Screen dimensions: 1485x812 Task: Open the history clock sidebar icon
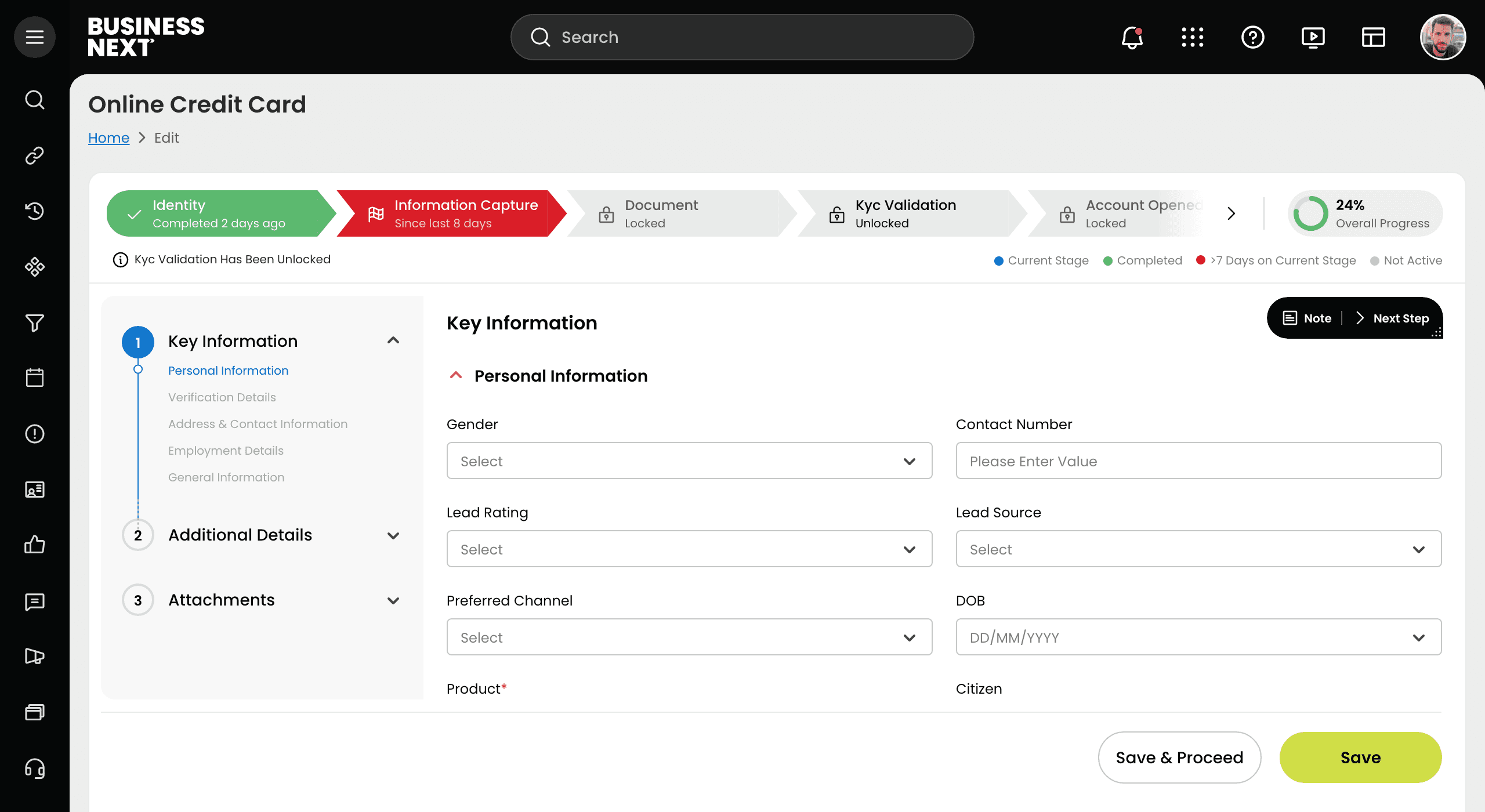pyautogui.click(x=35, y=211)
